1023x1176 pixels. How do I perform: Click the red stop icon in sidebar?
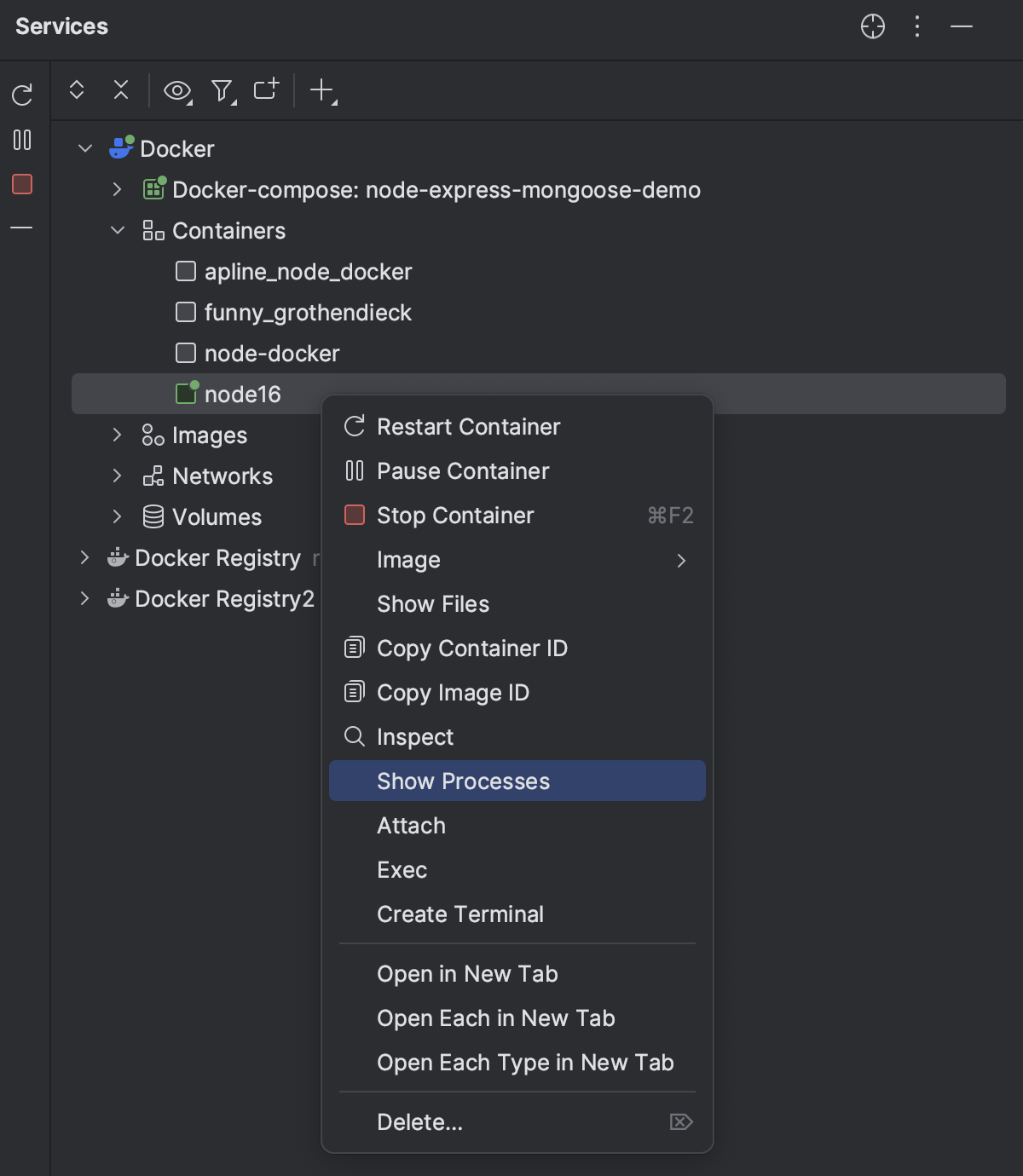22,184
